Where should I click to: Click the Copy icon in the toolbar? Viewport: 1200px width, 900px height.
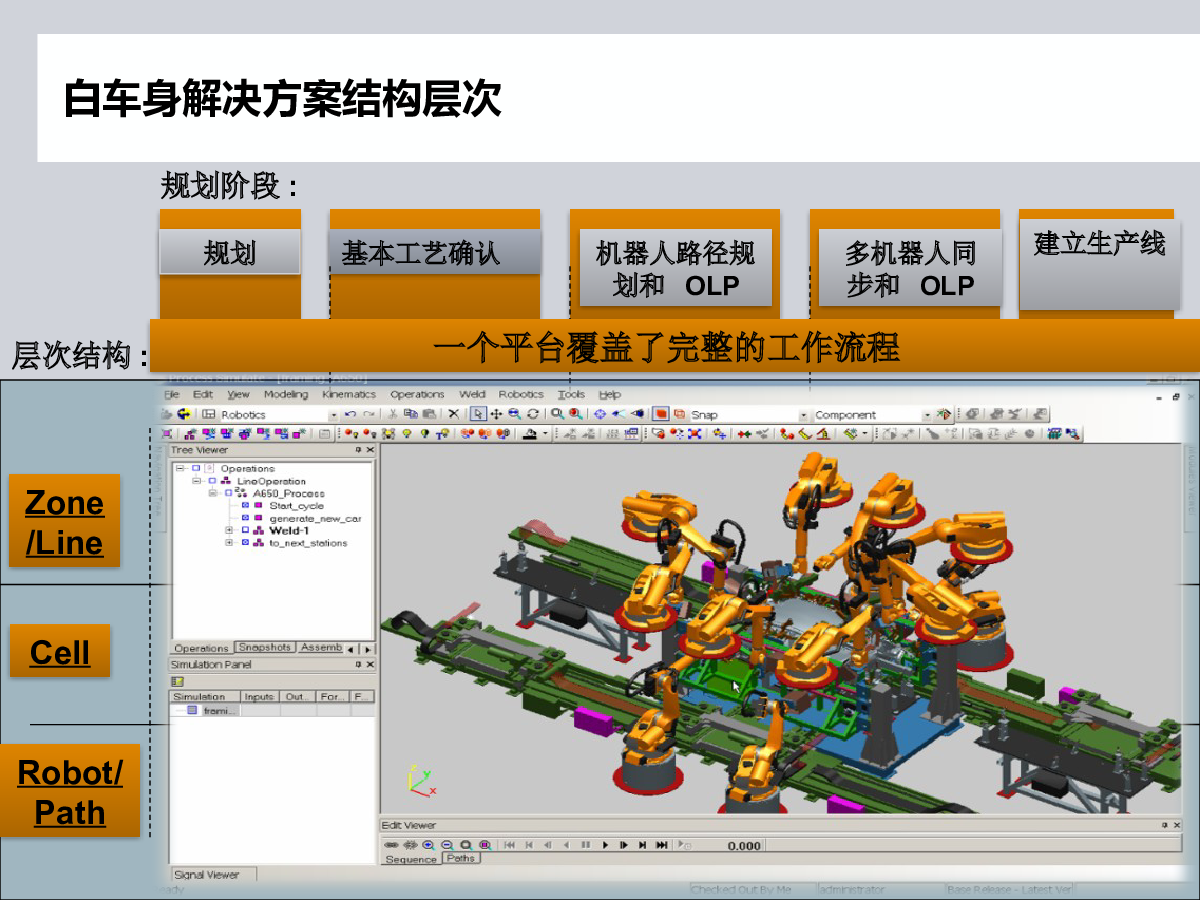coord(411,414)
